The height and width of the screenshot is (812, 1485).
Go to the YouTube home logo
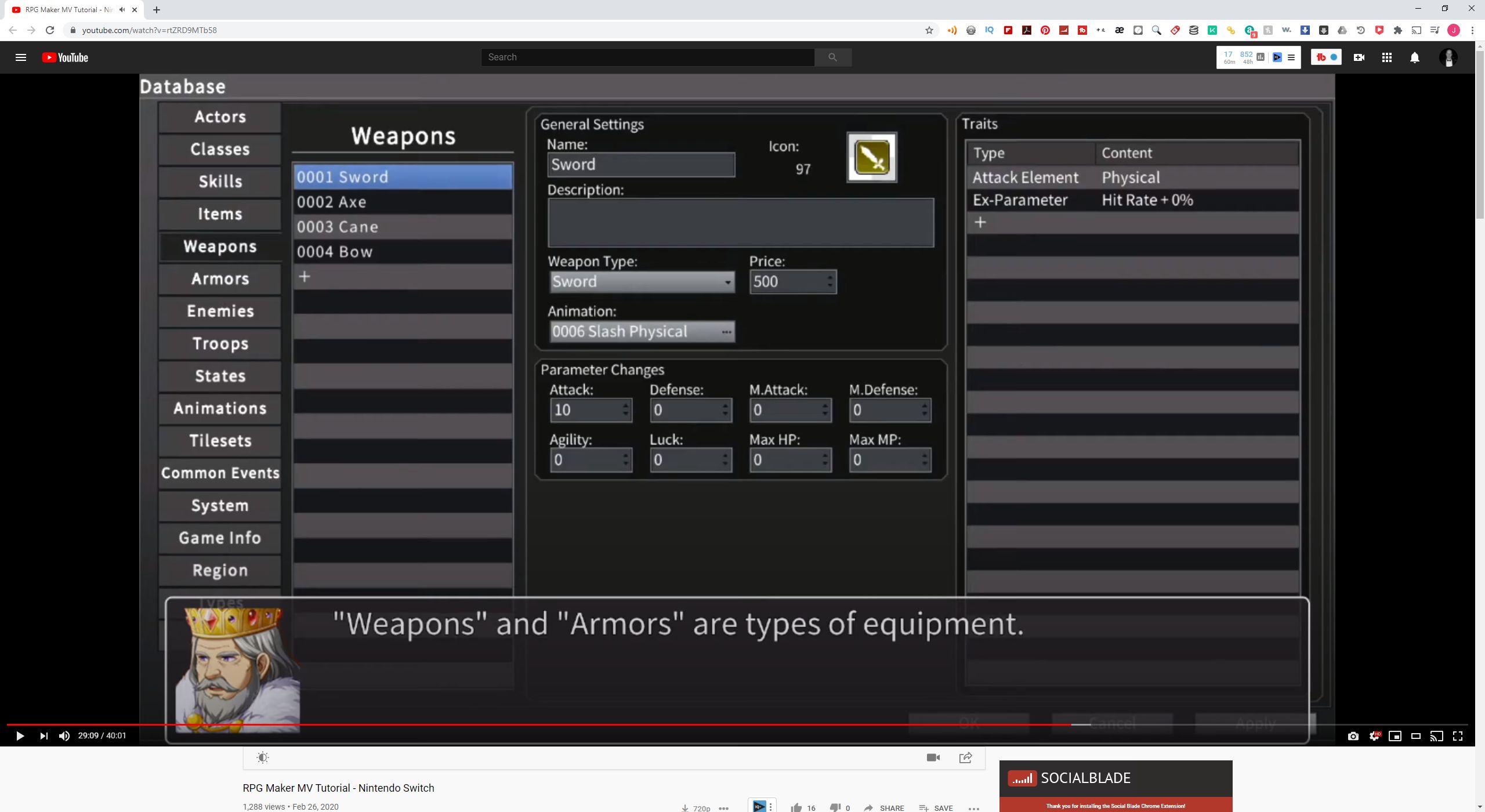point(65,57)
